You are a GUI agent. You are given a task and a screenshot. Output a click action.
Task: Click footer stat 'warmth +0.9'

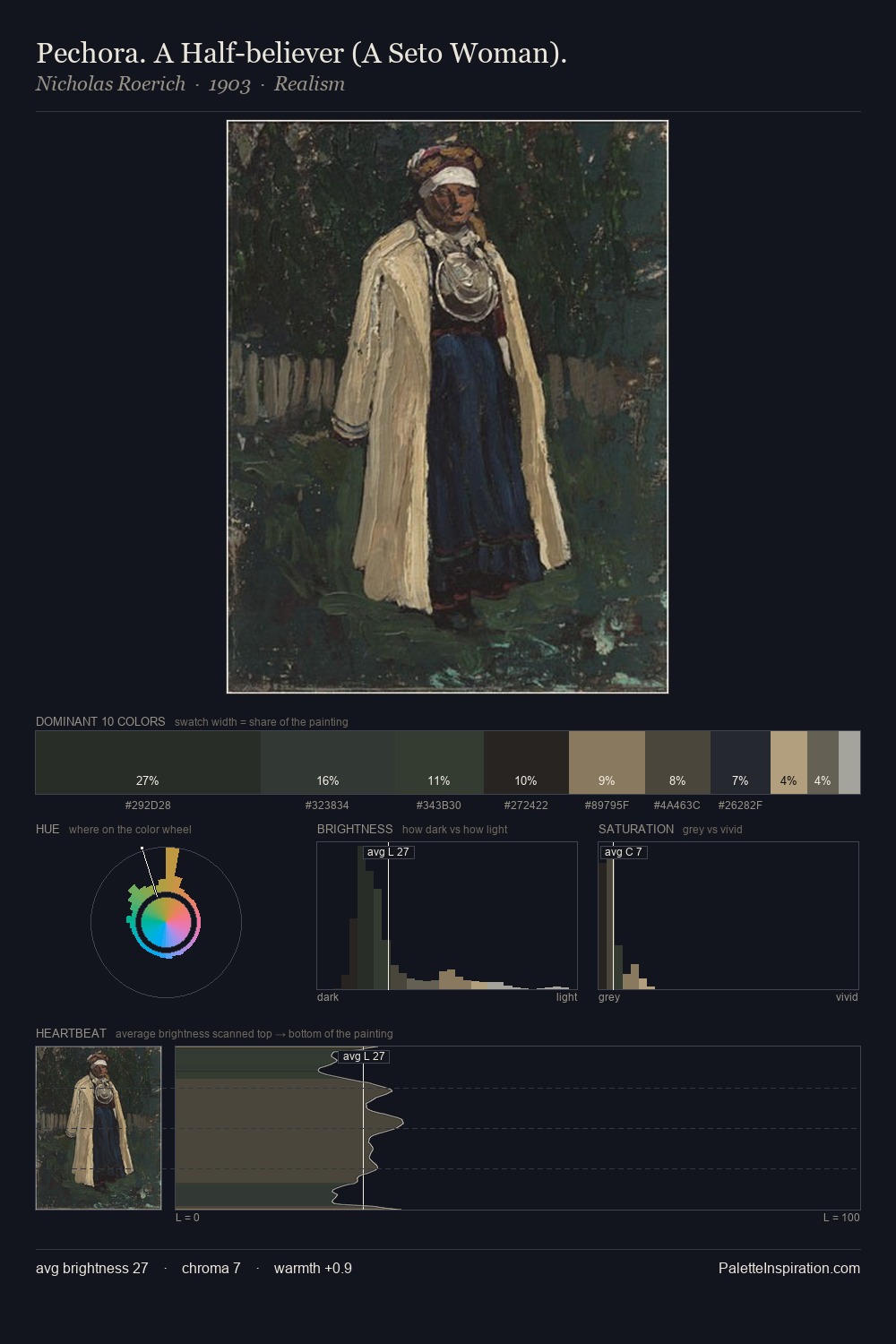coord(313,1269)
